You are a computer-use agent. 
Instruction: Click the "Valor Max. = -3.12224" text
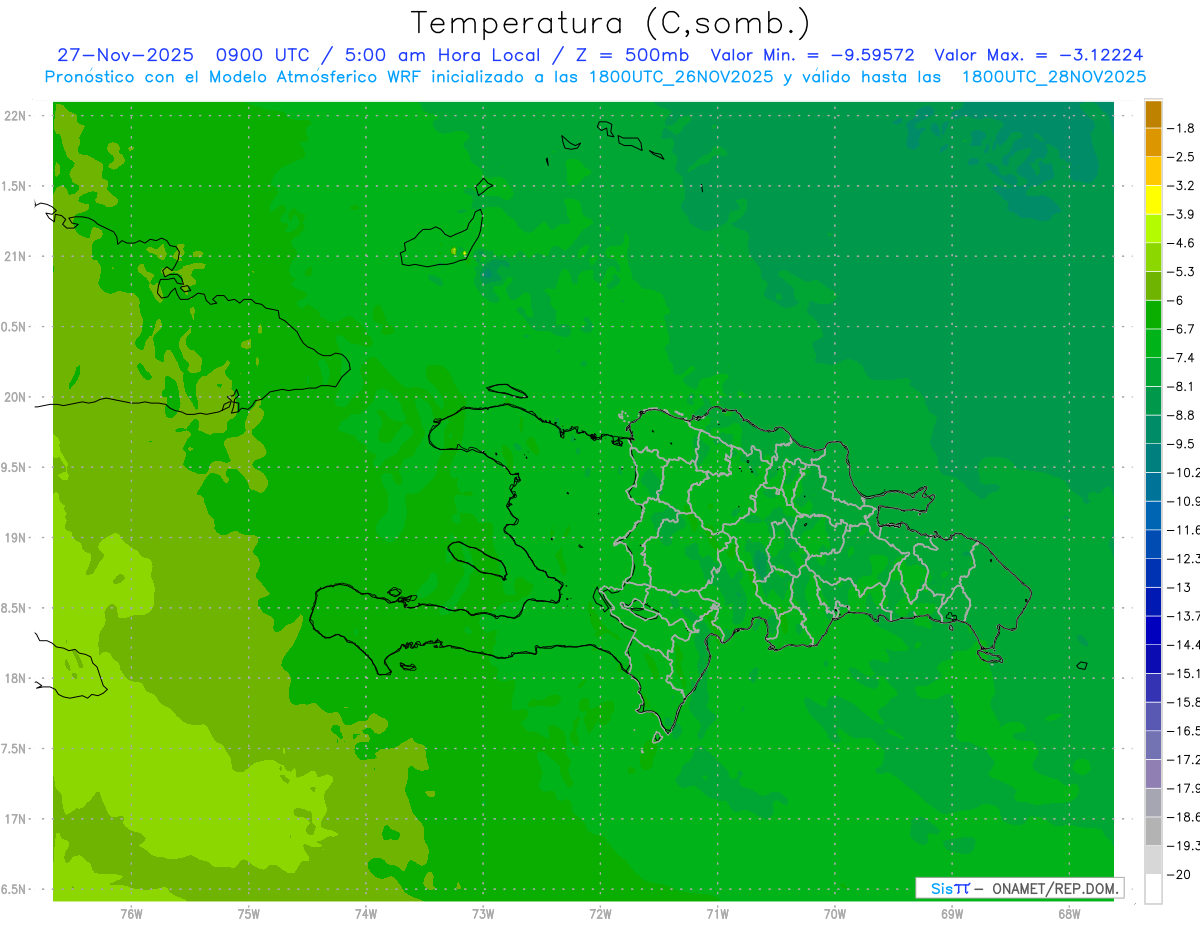(x=1039, y=55)
